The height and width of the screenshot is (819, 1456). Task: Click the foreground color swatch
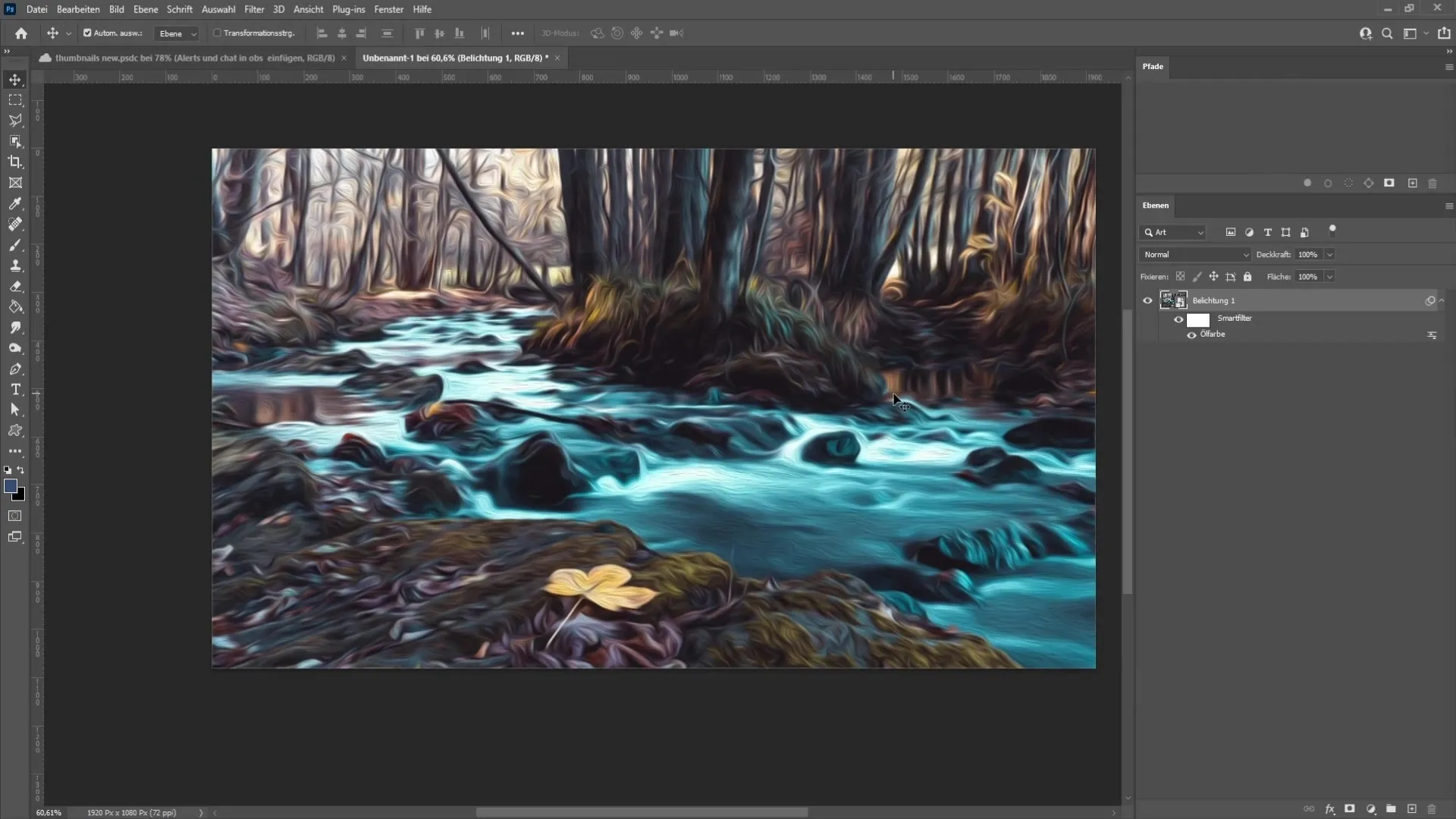11,486
